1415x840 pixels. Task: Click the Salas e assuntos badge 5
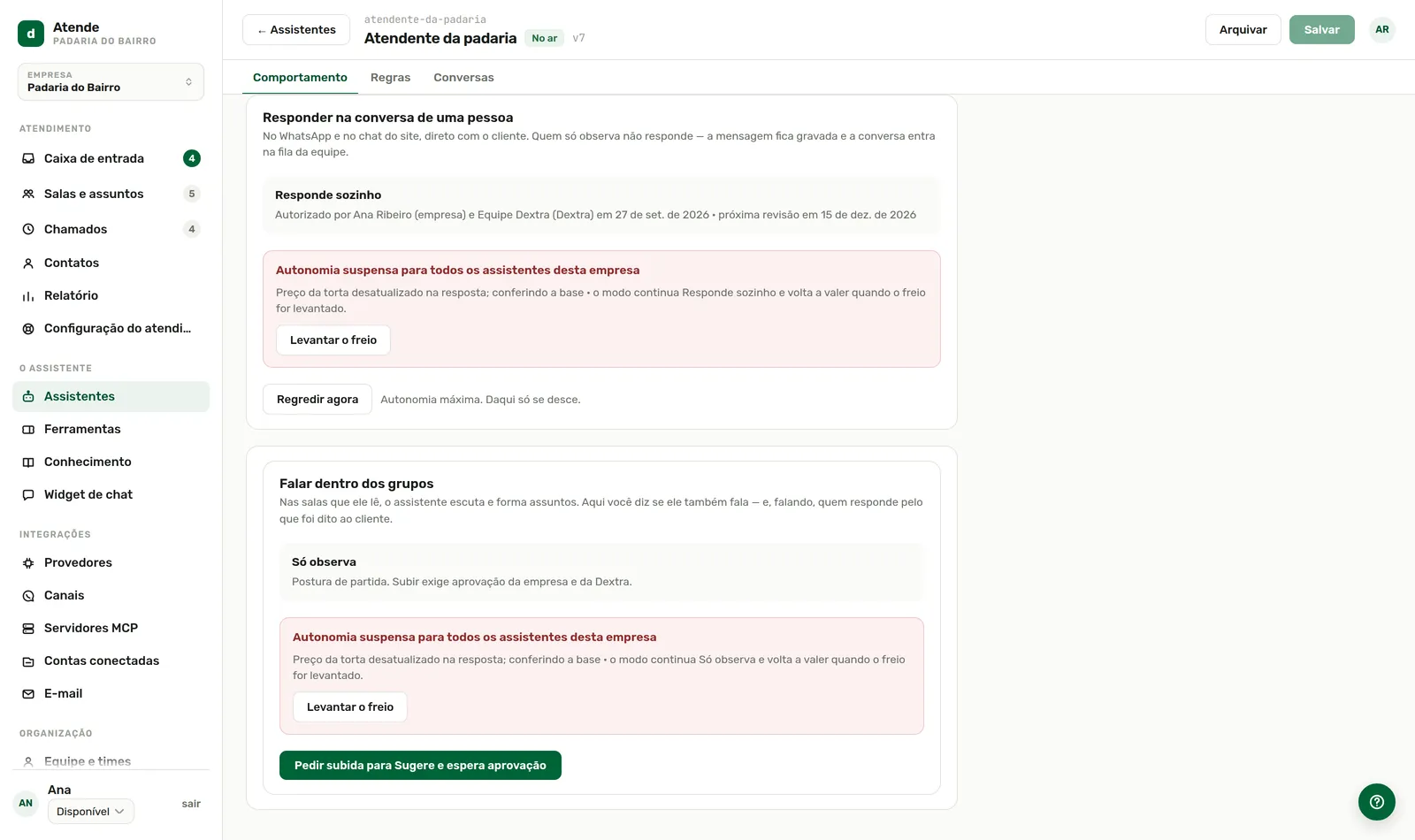coord(192,194)
